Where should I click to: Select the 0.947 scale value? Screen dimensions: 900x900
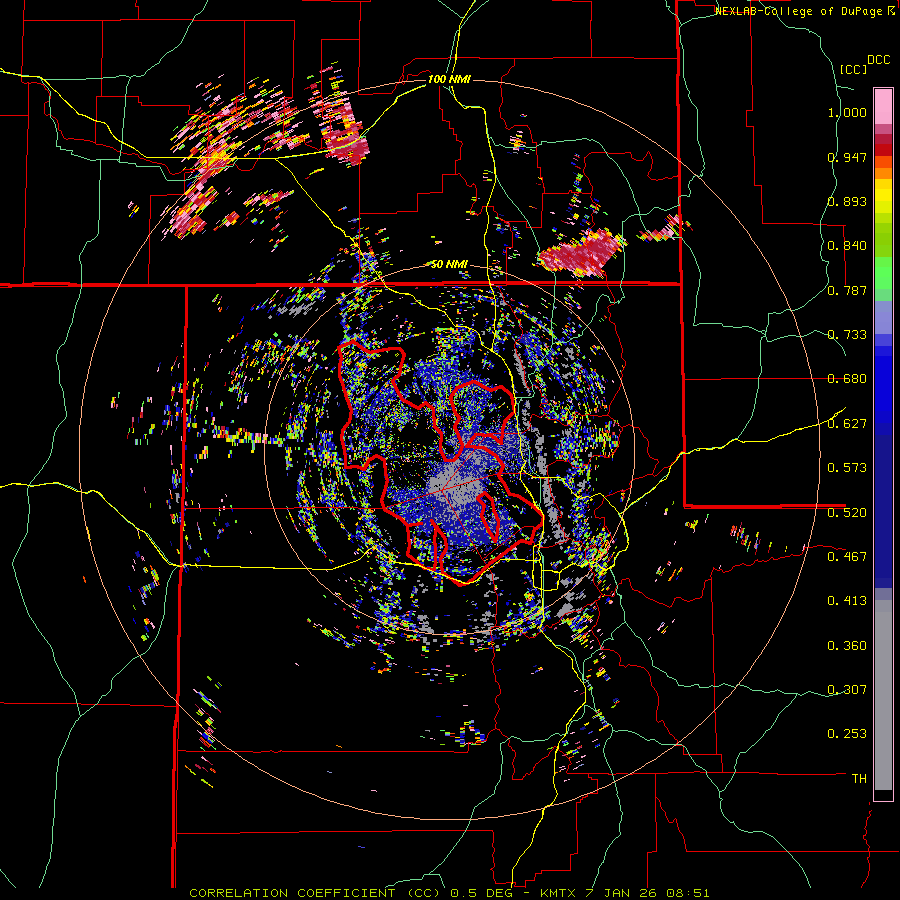(x=847, y=157)
